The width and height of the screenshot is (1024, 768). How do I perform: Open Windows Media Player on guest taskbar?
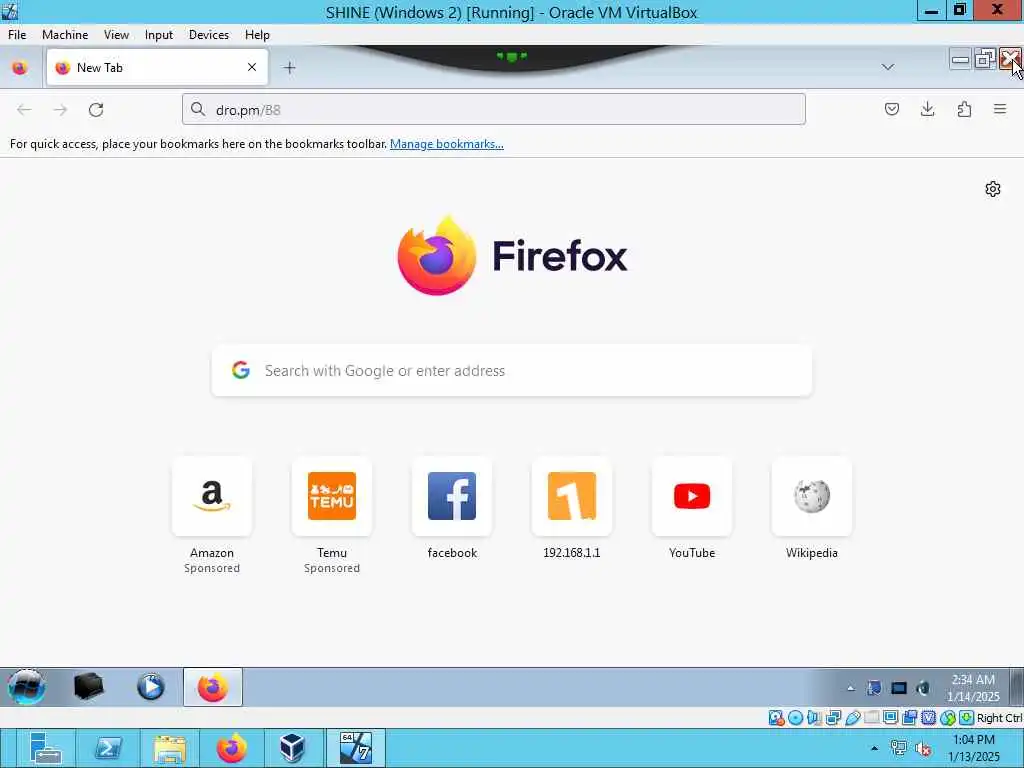[x=150, y=687]
